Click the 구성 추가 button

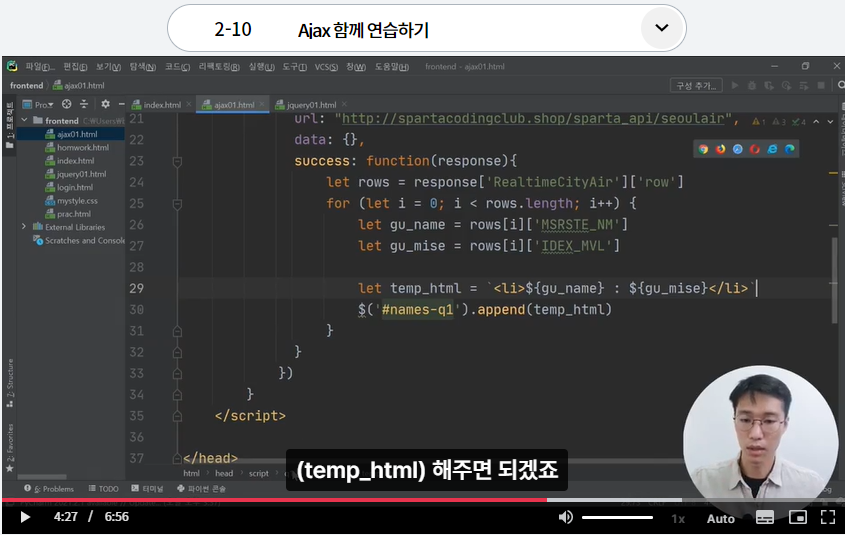click(696, 85)
